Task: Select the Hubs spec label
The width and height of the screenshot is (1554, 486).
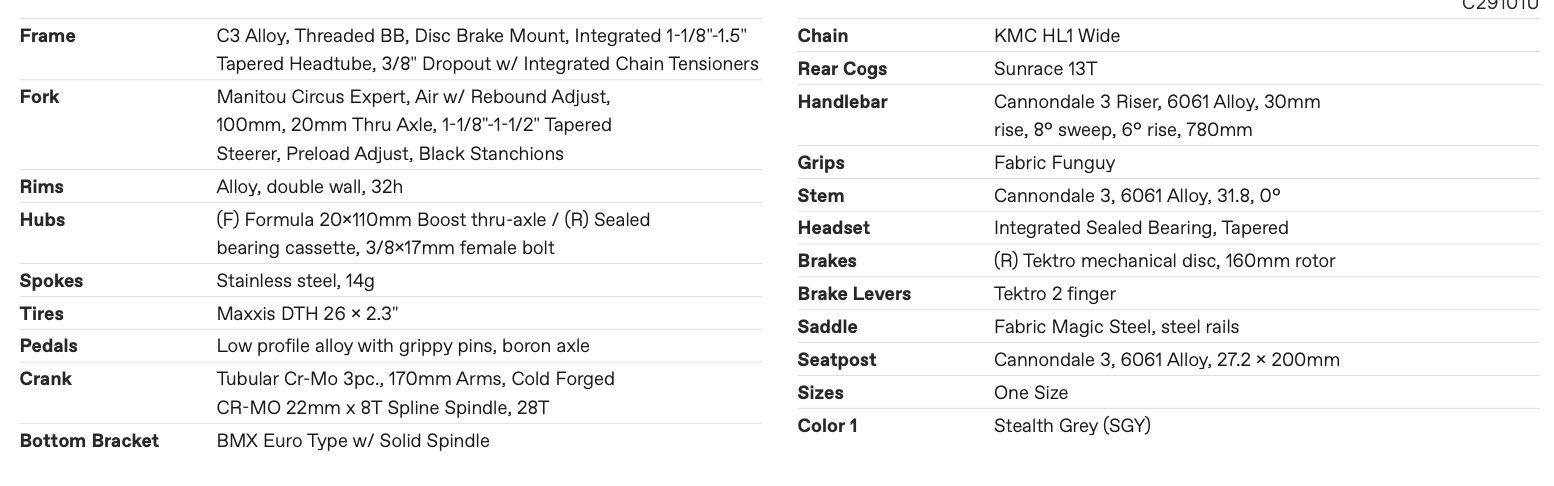Action: point(42,220)
